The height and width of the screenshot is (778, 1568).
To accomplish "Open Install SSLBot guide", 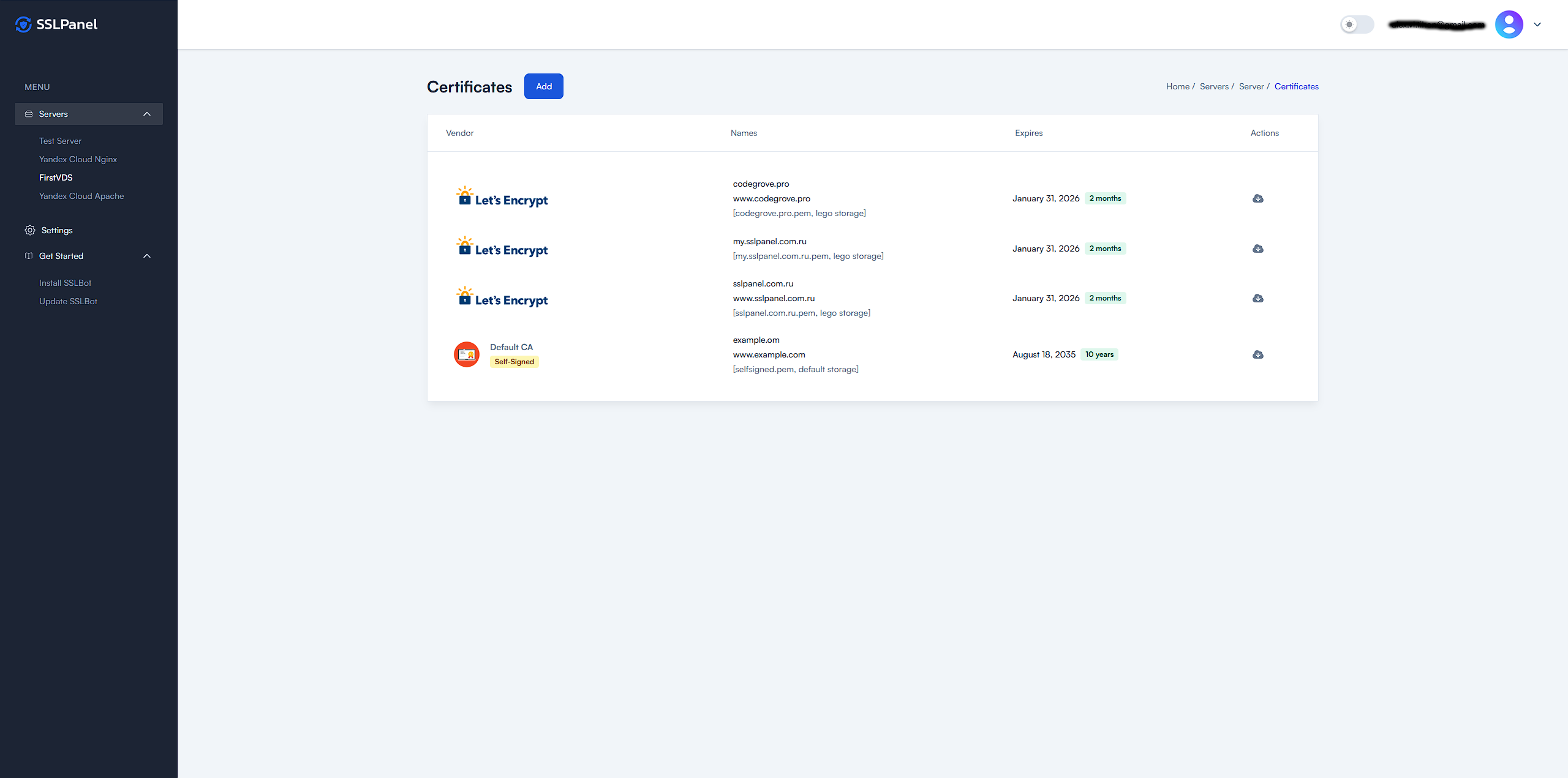I will pos(65,283).
